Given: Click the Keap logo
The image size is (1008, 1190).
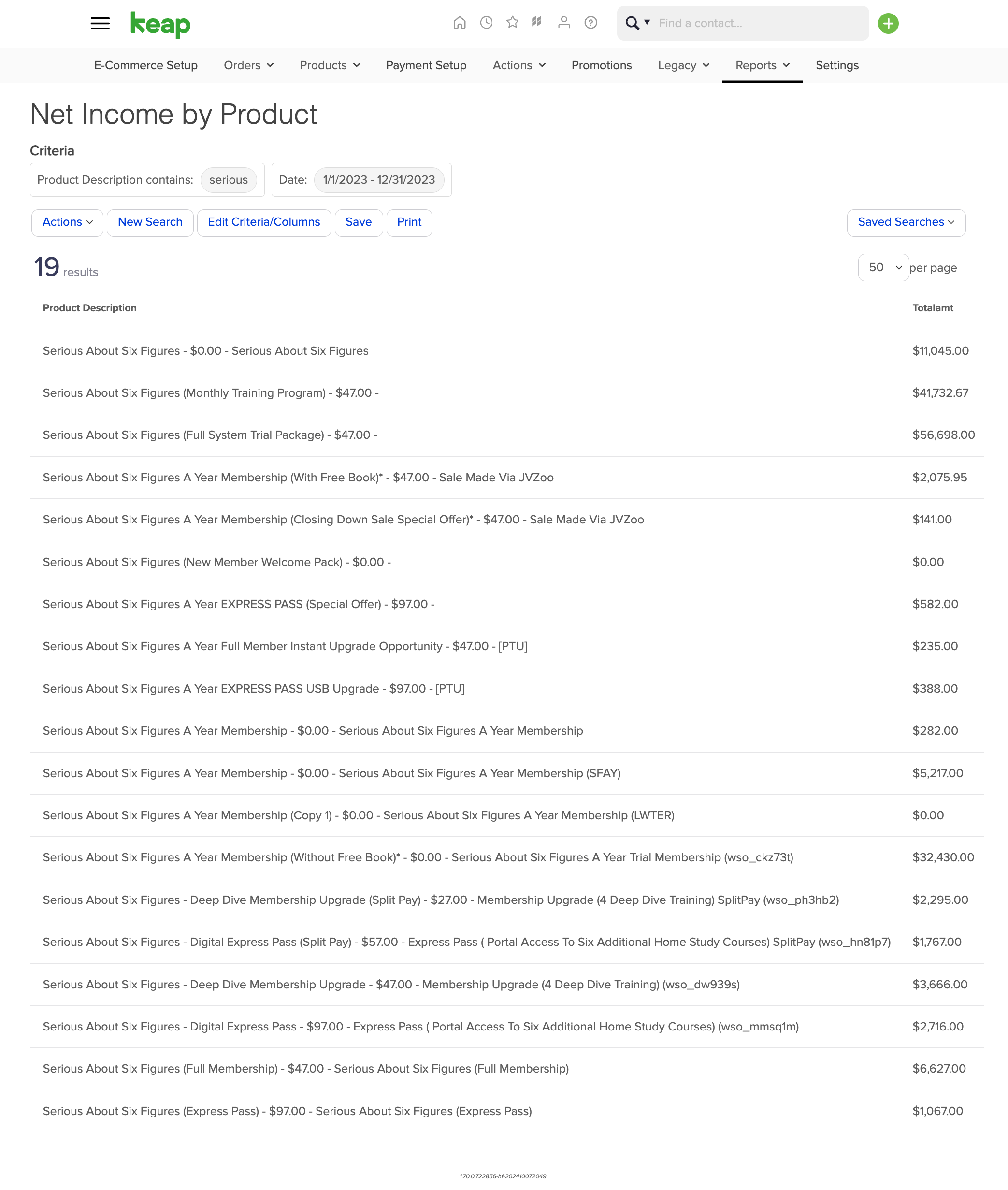Looking at the screenshot, I should (160, 24).
